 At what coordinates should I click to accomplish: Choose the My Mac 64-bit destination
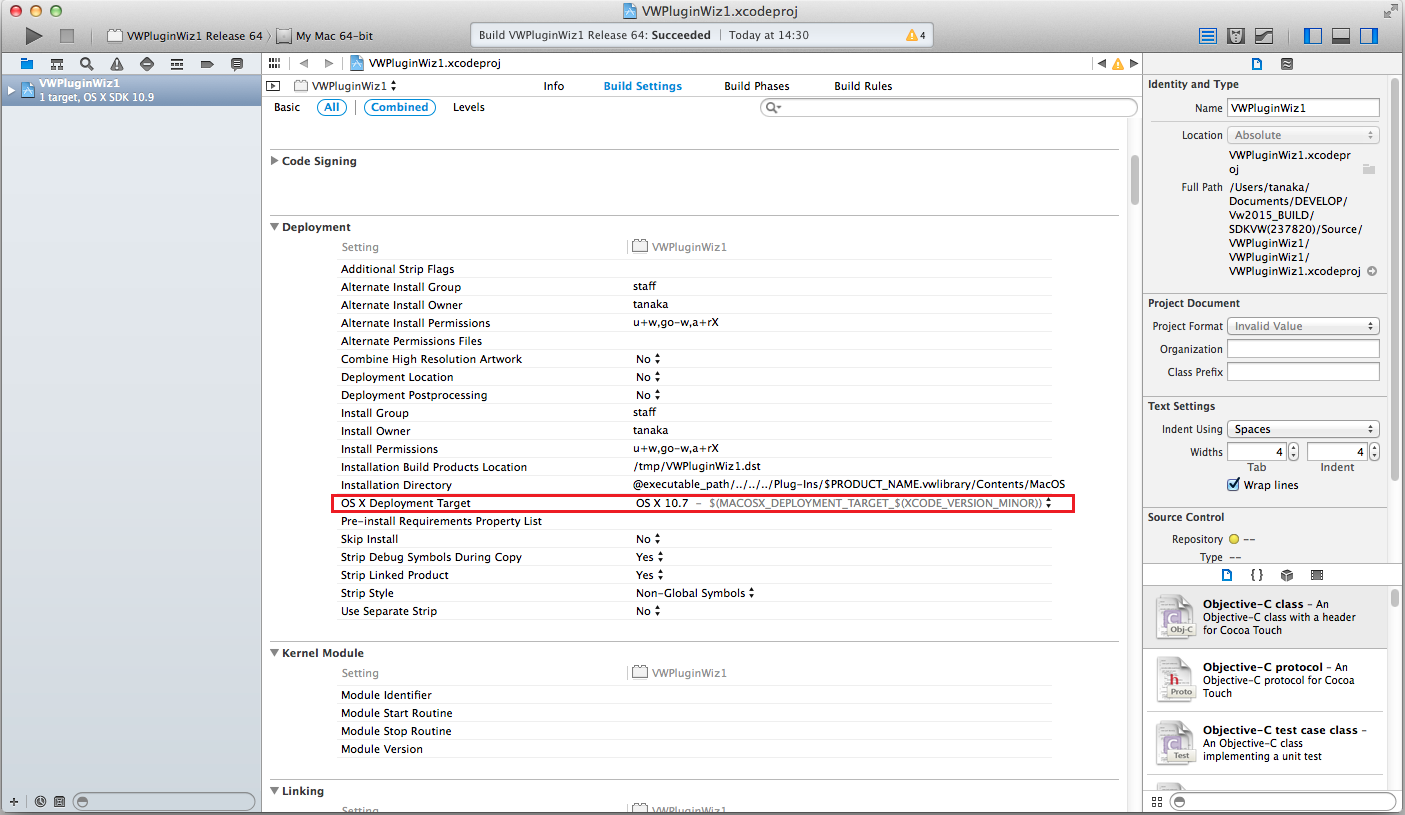[x=325, y=36]
